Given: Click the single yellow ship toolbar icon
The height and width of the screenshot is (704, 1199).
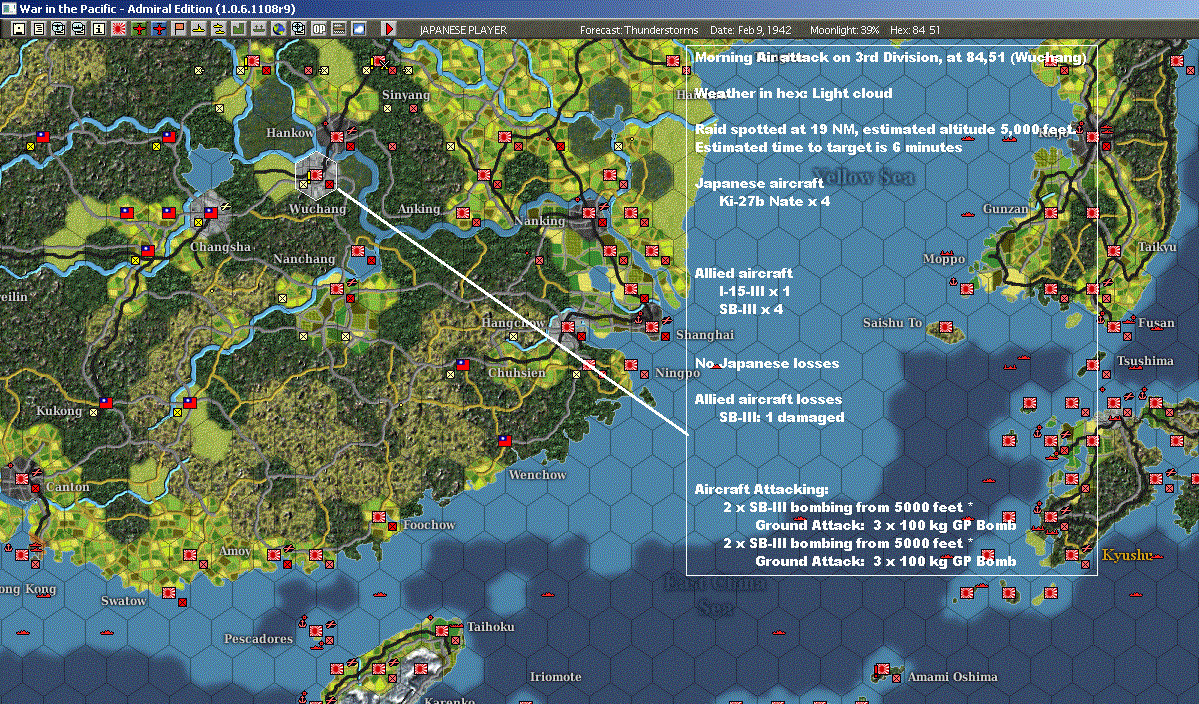Looking at the screenshot, I should [x=198, y=29].
